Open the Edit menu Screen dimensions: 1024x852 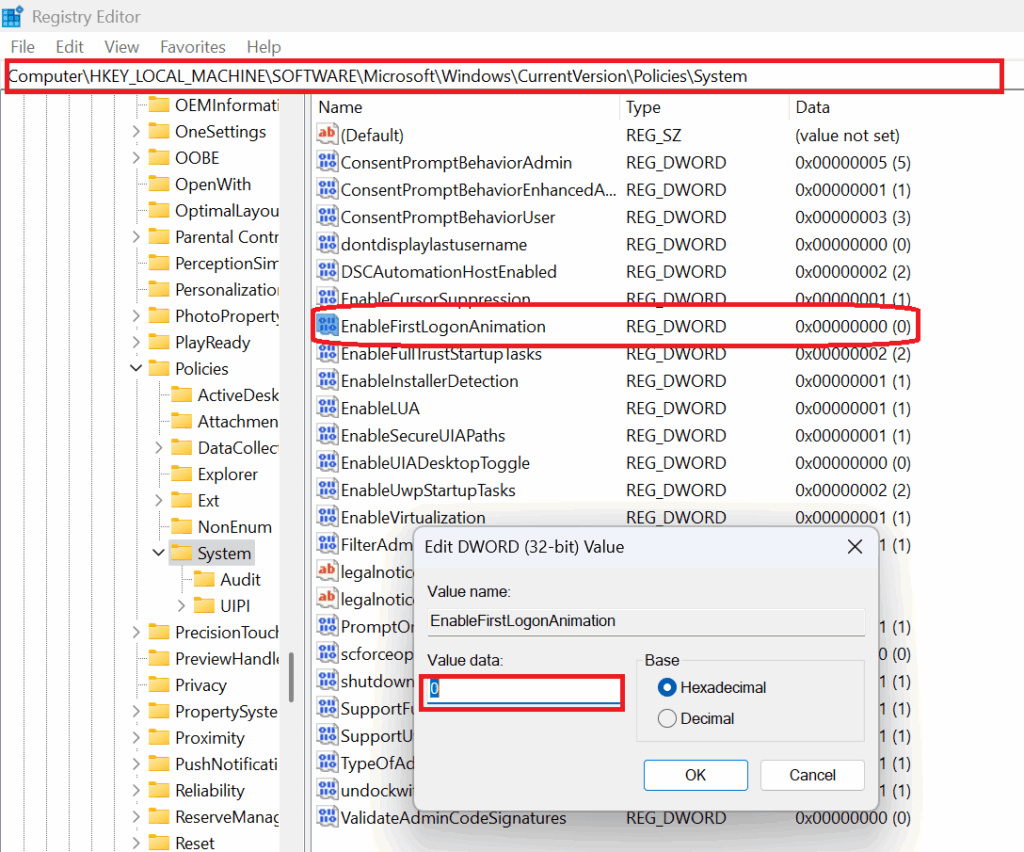click(68, 46)
